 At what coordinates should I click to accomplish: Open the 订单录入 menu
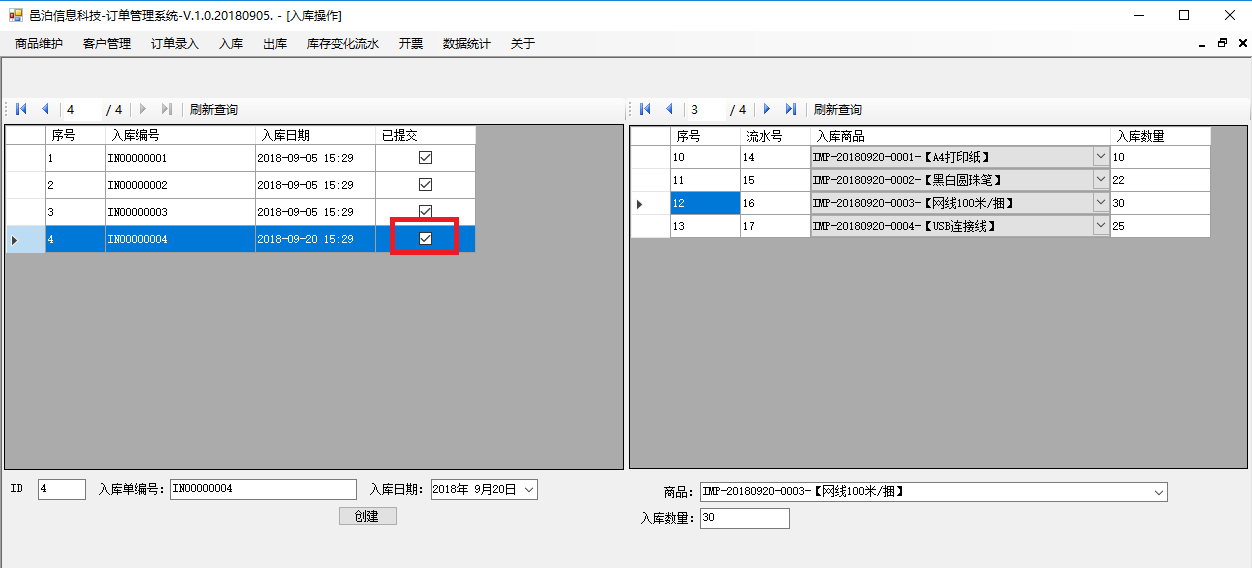(x=175, y=44)
